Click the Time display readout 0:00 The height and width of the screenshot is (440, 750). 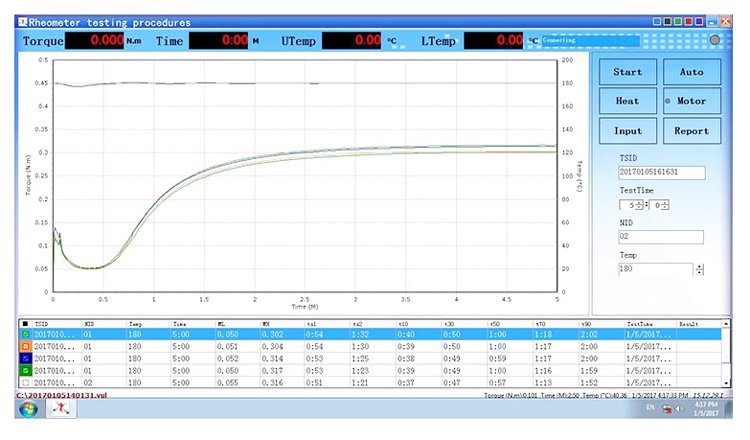[x=219, y=41]
